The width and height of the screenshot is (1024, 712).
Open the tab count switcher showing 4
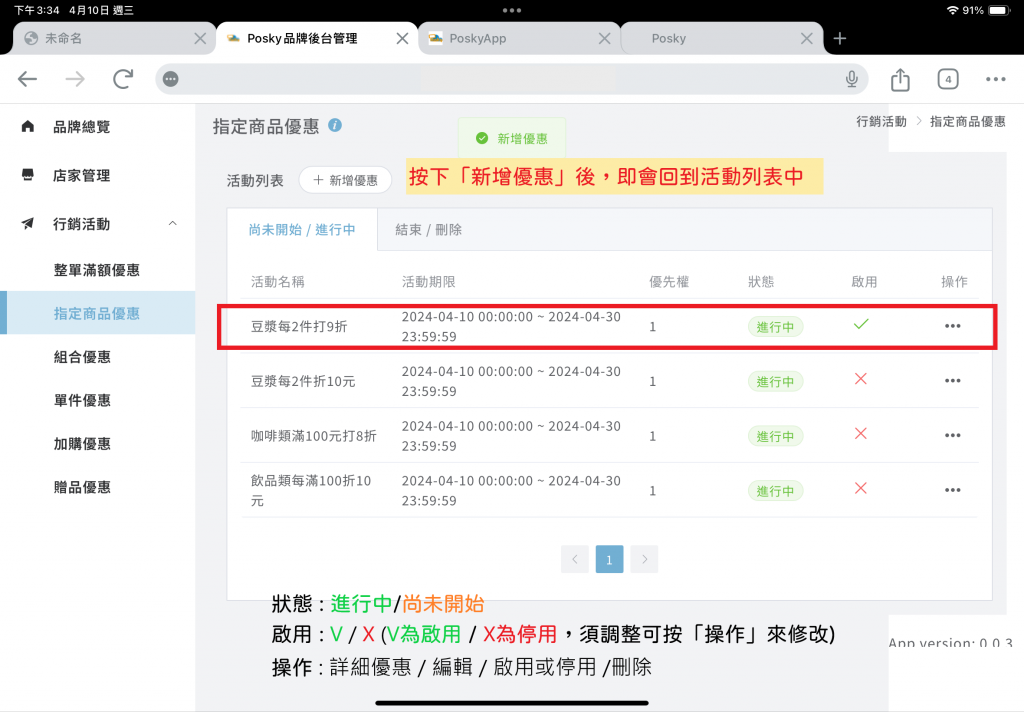(948, 79)
